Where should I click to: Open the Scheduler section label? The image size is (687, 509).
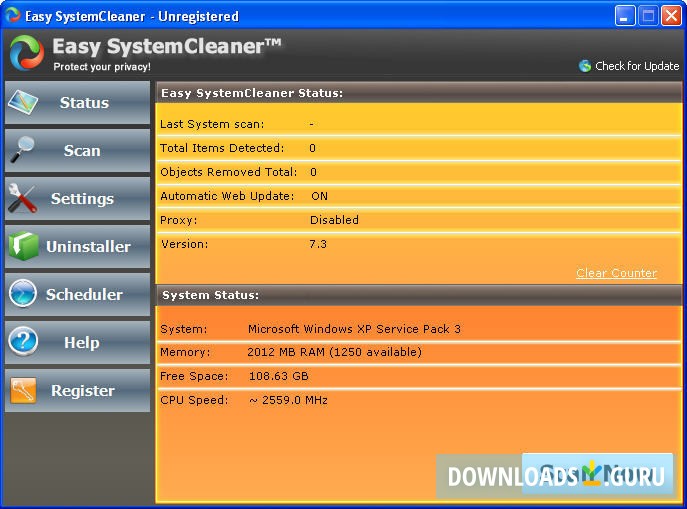click(84, 294)
